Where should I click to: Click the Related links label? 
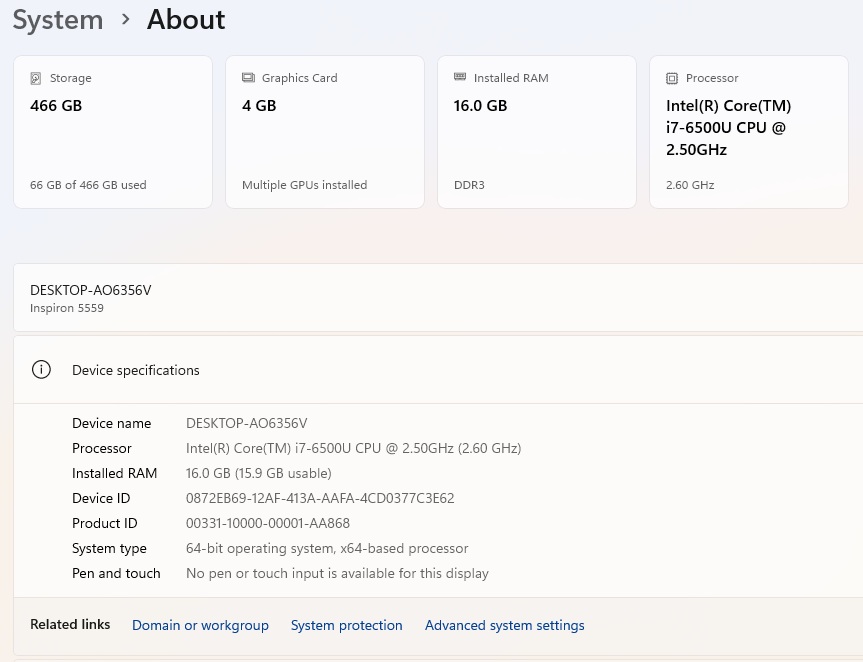(70, 625)
